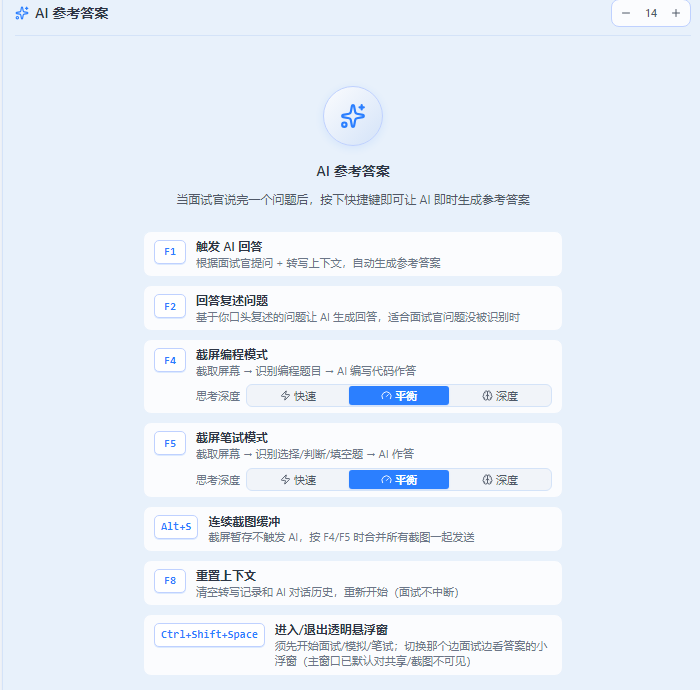Decrease font size with the minus button
This screenshot has height=690, width=700.
(626, 13)
